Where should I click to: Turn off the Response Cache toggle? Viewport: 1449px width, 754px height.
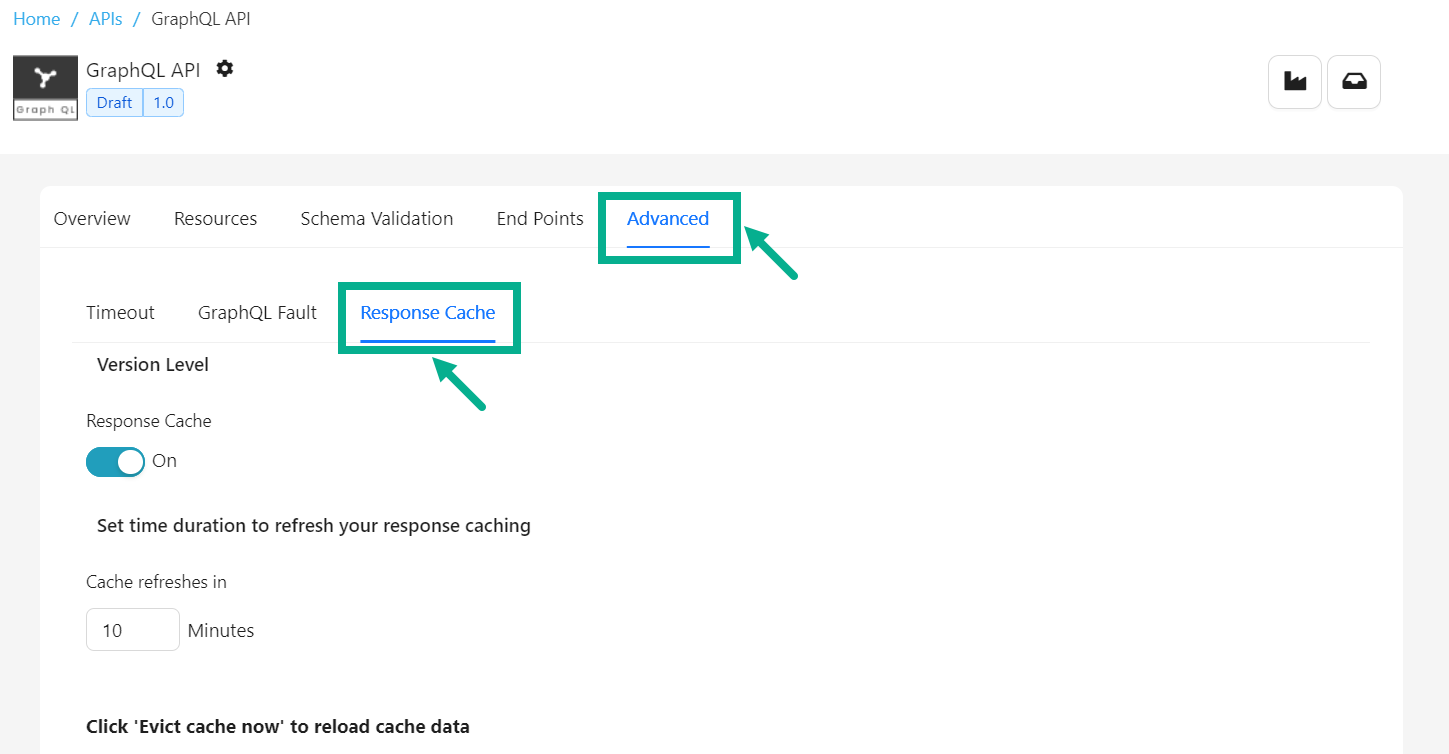tap(115, 461)
